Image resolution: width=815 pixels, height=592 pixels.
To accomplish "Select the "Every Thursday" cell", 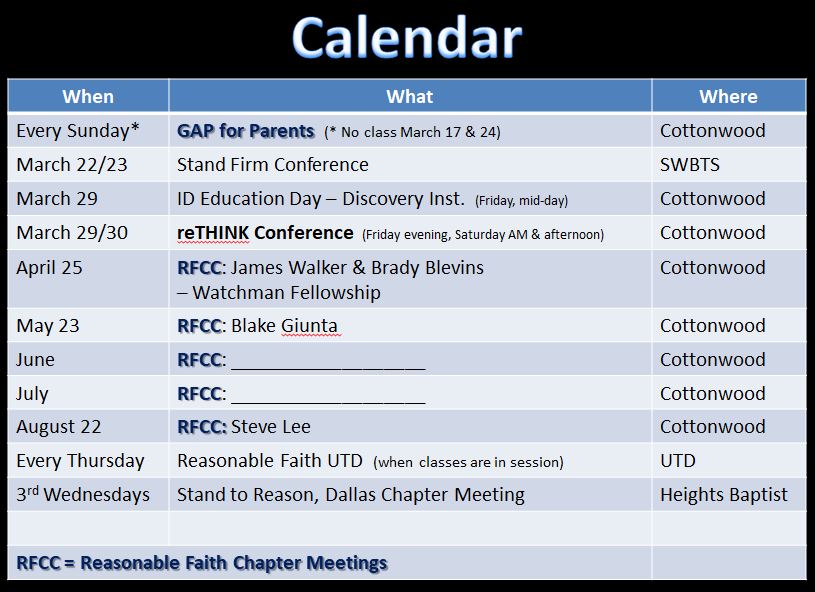I will click(x=80, y=461).
